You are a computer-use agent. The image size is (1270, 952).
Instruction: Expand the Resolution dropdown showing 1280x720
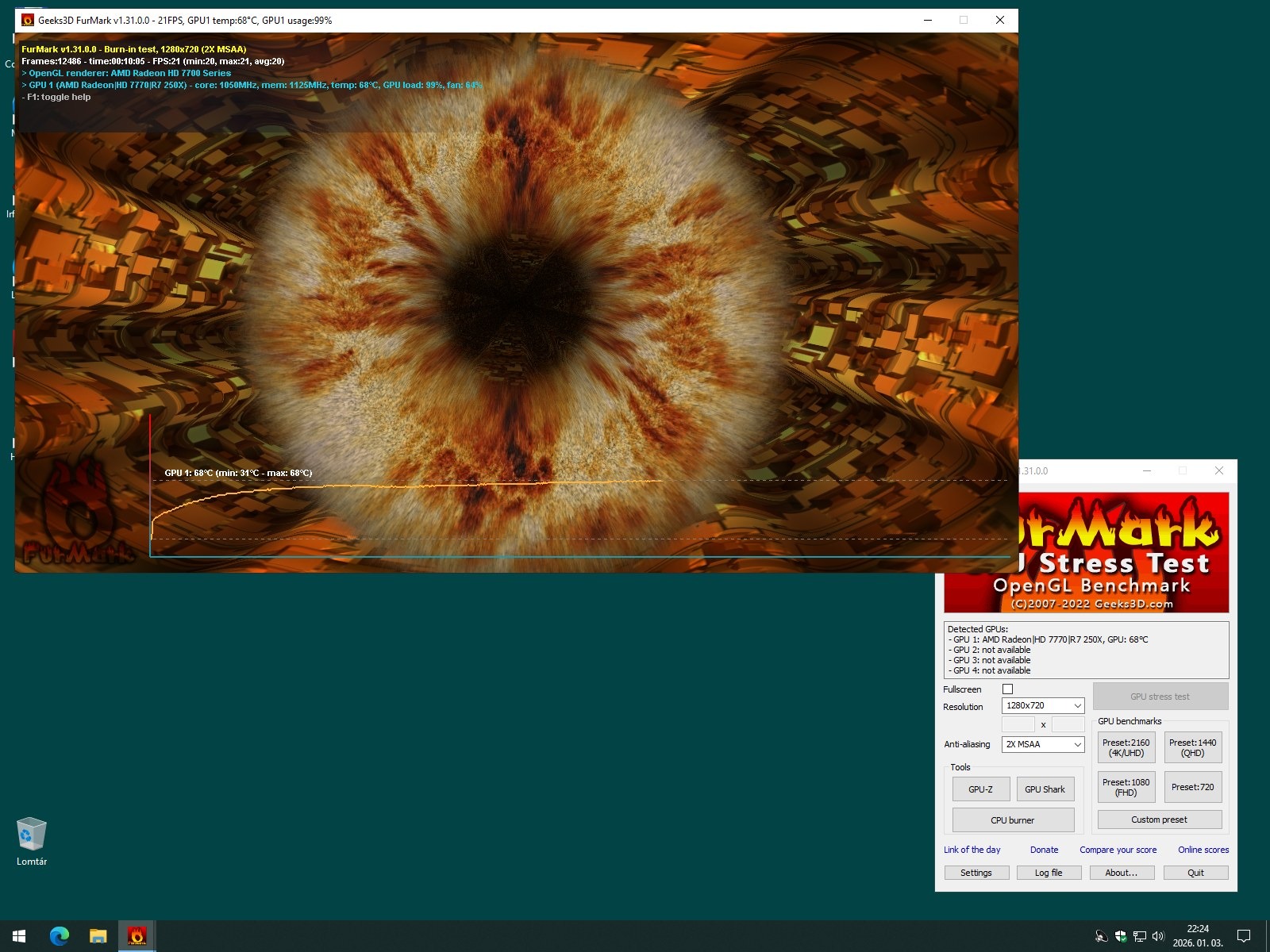click(1043, 705)
